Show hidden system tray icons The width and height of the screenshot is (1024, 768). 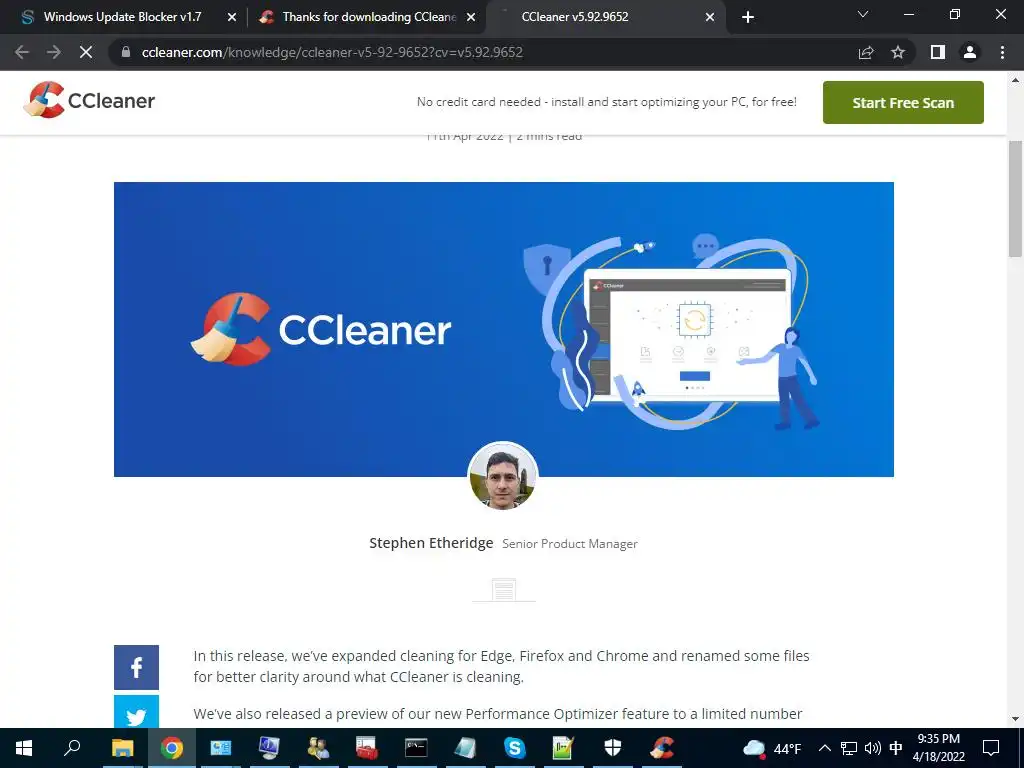point(825,748)
